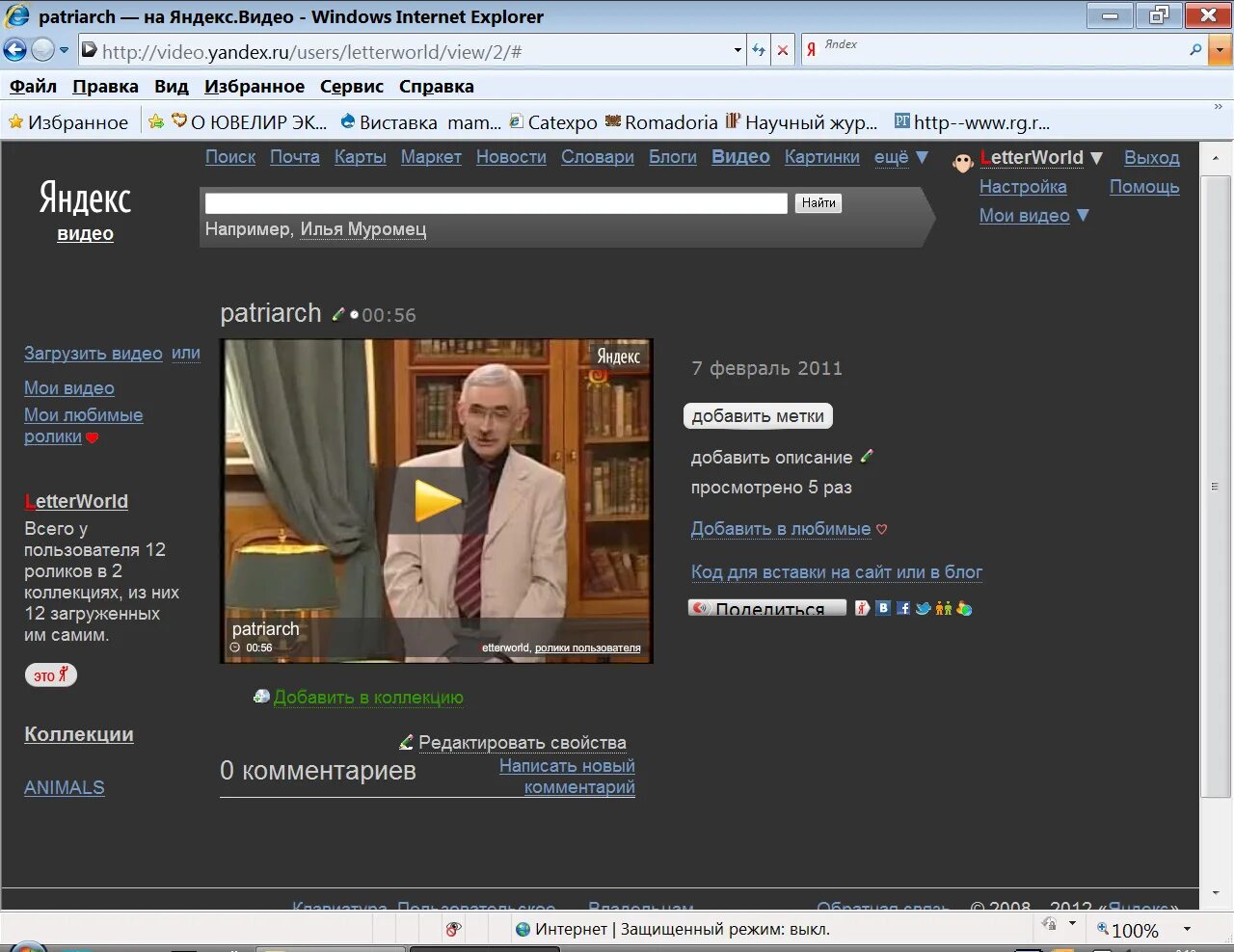
Task: Open the Научный жур... bookmark
Action: [x=802, y=122]
